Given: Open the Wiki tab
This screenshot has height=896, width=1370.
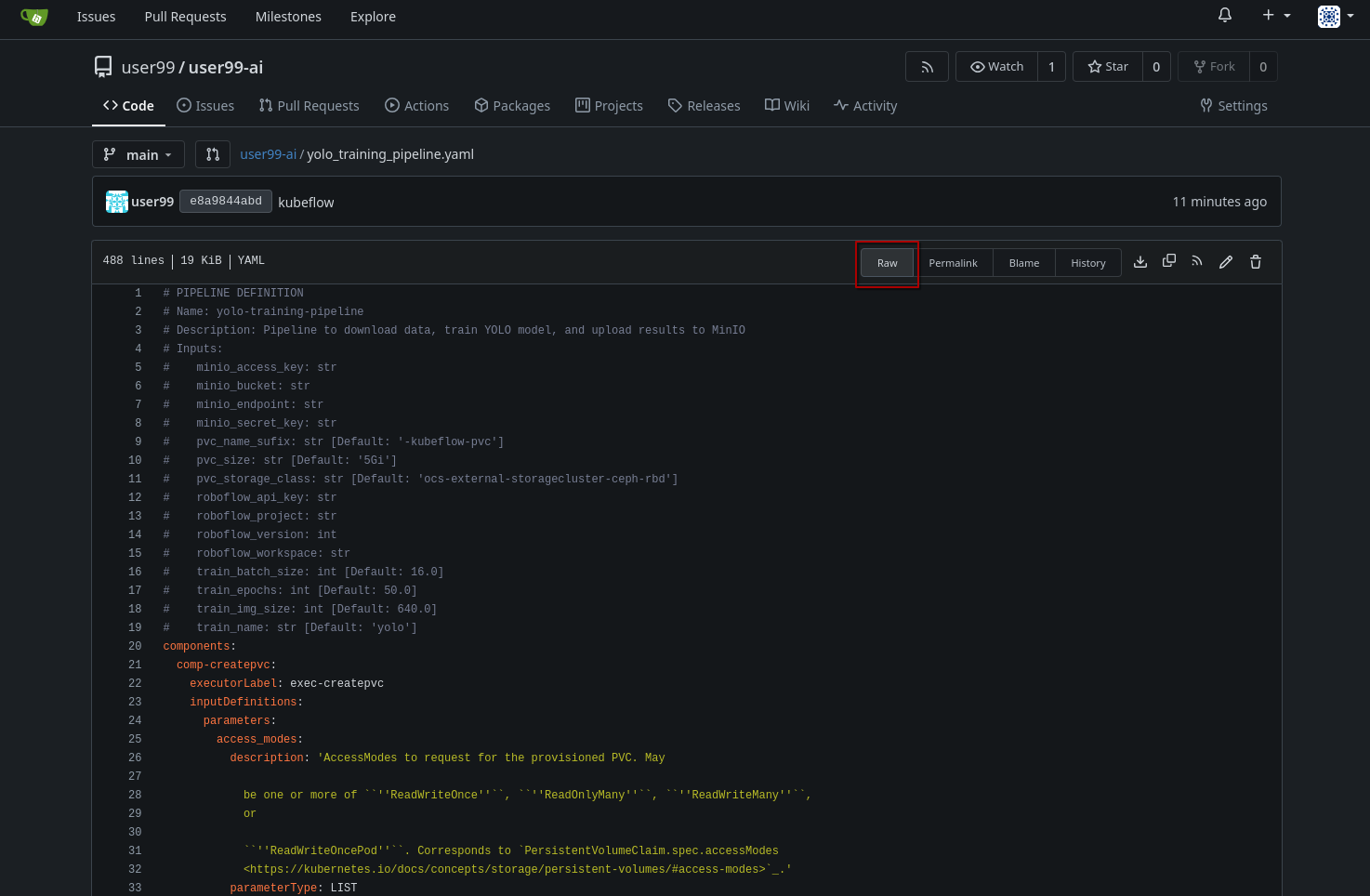Looking at the screenshot, I should 786,106.
